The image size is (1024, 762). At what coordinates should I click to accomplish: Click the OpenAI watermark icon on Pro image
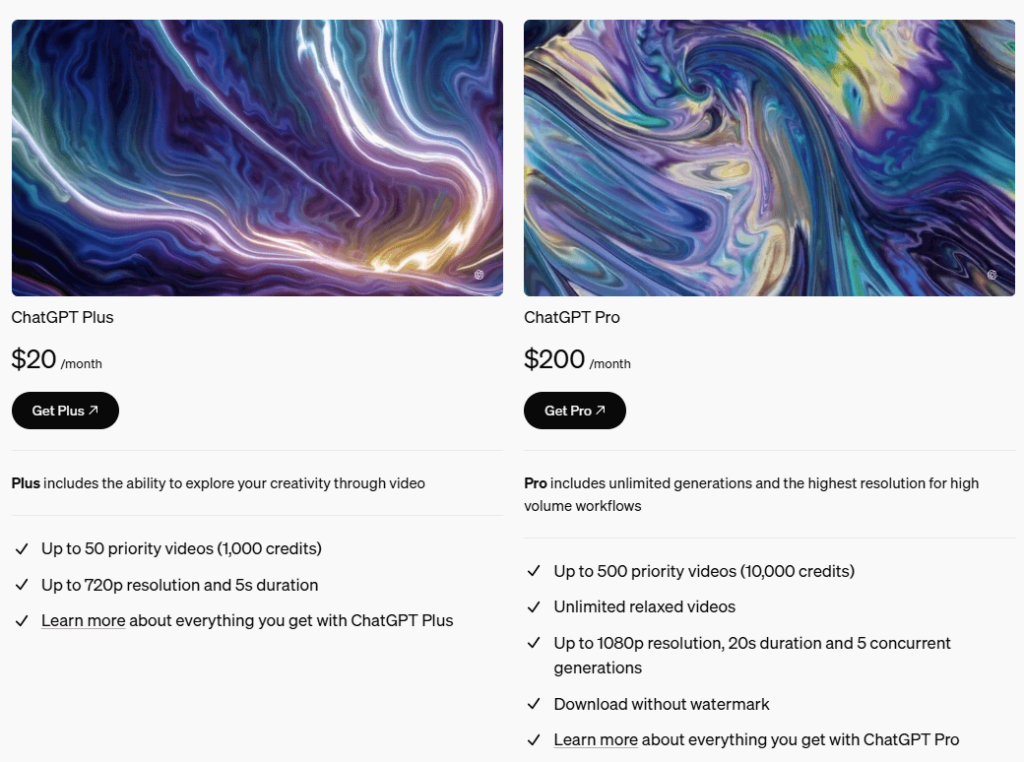click(992, 275)
